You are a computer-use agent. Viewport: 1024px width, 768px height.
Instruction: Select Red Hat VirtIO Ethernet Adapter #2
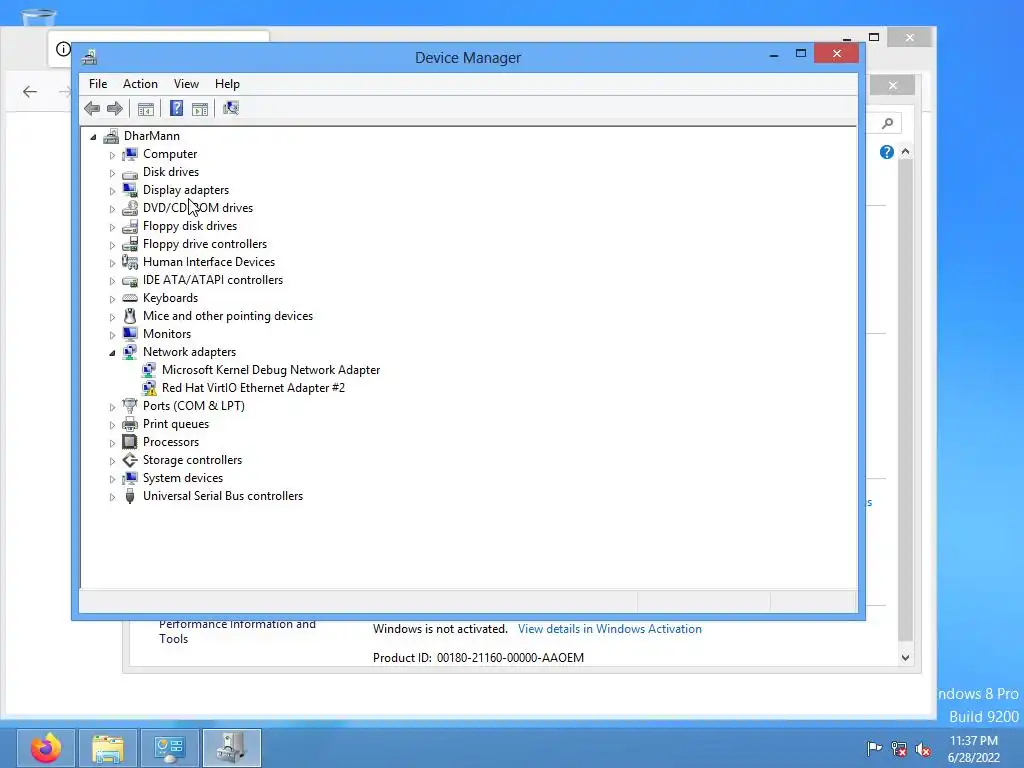(253, 388)
